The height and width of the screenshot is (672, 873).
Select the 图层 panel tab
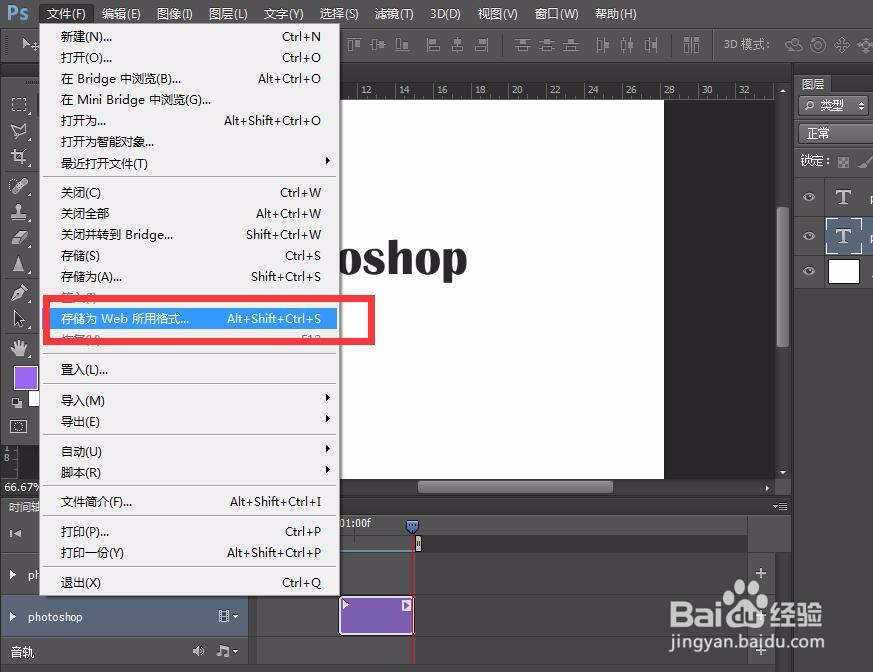pos(812,84)
